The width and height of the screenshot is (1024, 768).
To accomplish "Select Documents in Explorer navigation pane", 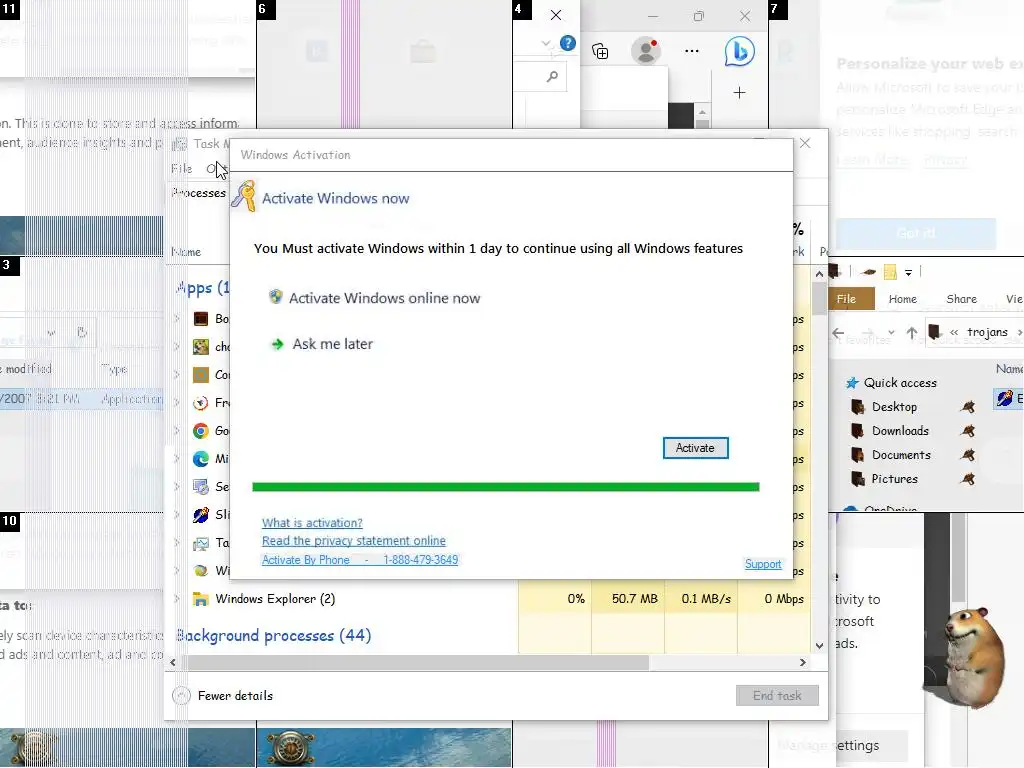I will pyautogui.click(x=901, y=455).
